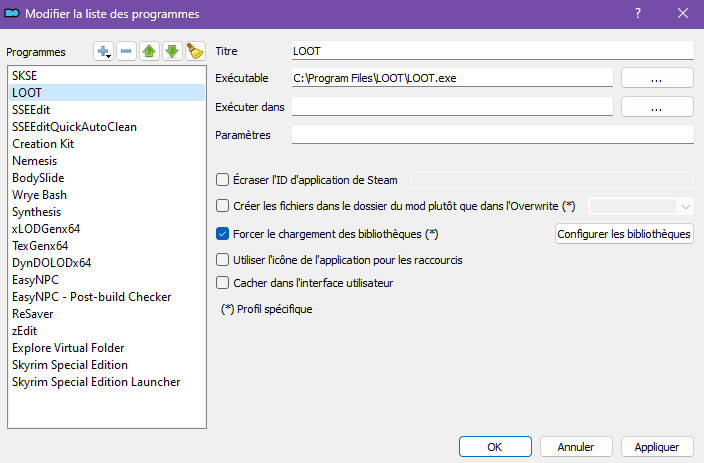
Task: Select zEdit in the programs list
Action: click(x=107, y=331)
